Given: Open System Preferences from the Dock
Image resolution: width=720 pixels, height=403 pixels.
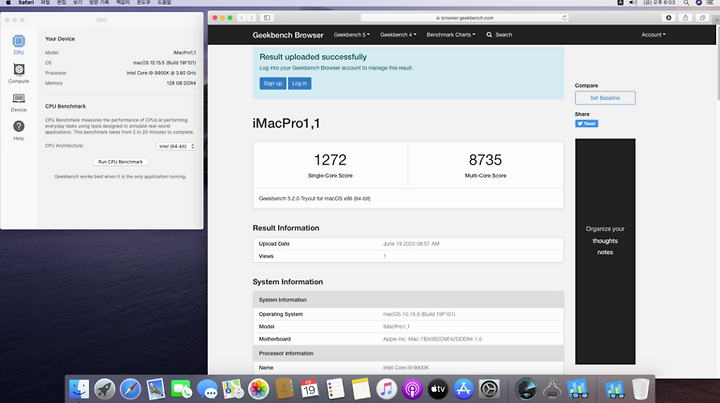Looking at the screenshot, I should click(x=489, y=389).
